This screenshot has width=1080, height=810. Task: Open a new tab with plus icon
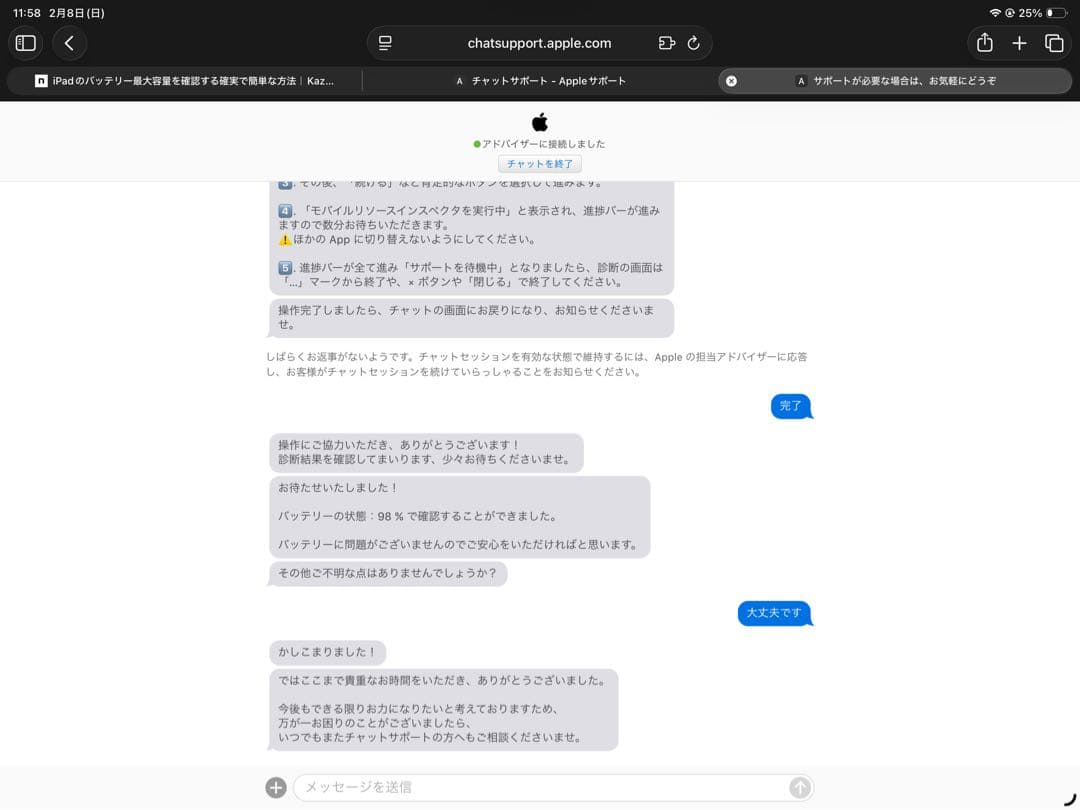tap(1019, 43)
